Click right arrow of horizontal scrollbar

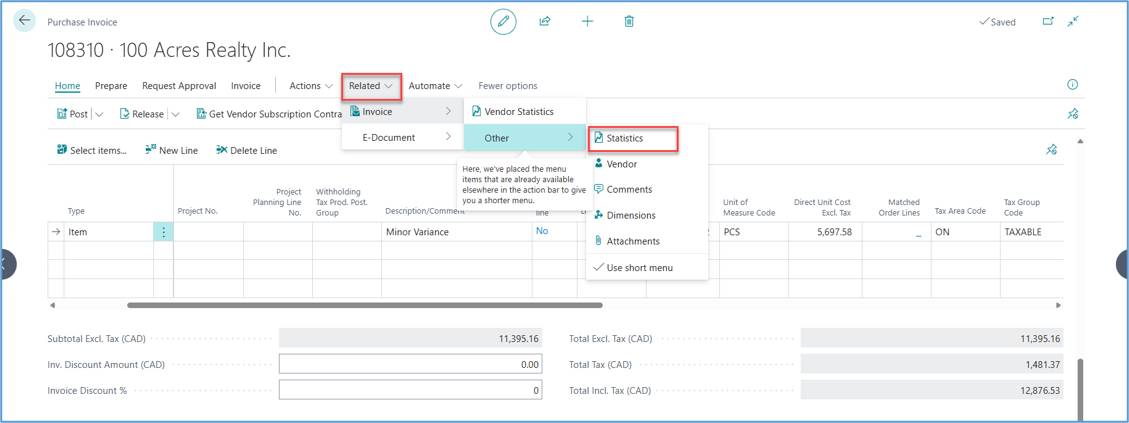[1058, 305]
